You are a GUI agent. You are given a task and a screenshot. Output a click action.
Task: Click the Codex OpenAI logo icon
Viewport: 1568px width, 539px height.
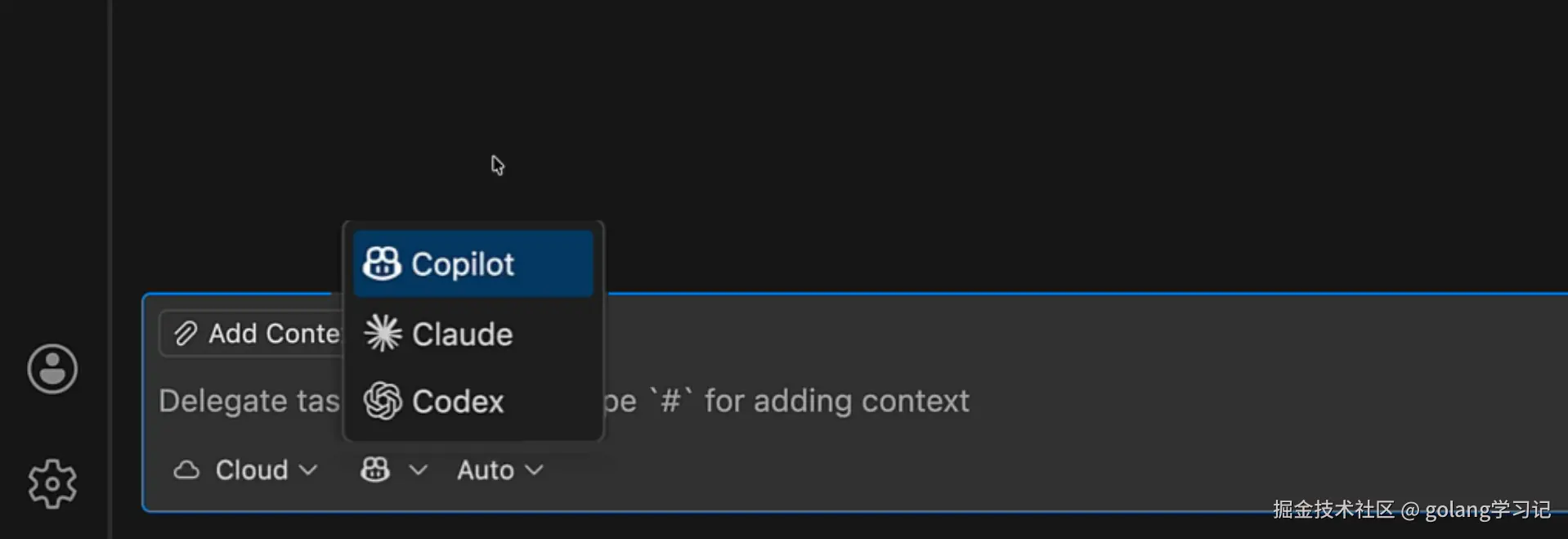(383, 402)
